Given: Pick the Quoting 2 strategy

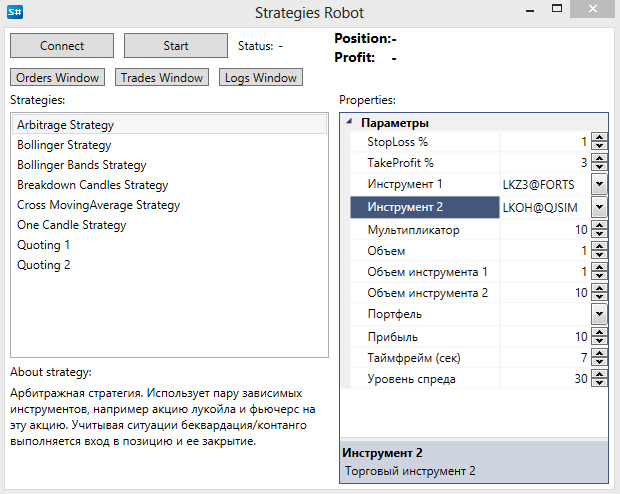Looking at the screenshot, I should (x=44, y=265).
